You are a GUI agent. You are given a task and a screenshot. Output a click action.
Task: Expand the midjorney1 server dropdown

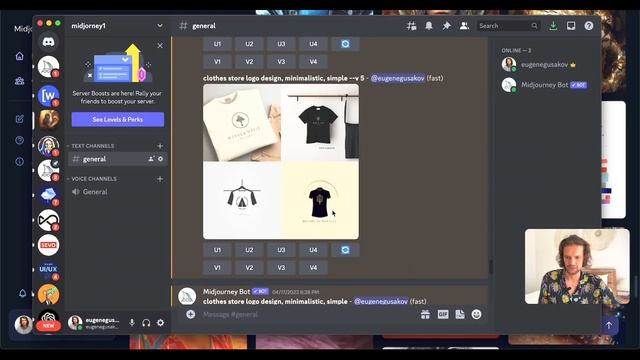coord(160,26)
